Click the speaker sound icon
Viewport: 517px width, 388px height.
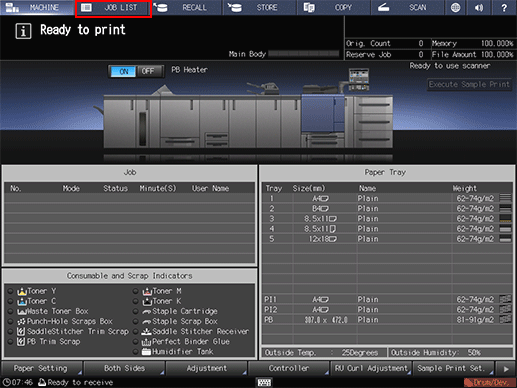[479, 7]
